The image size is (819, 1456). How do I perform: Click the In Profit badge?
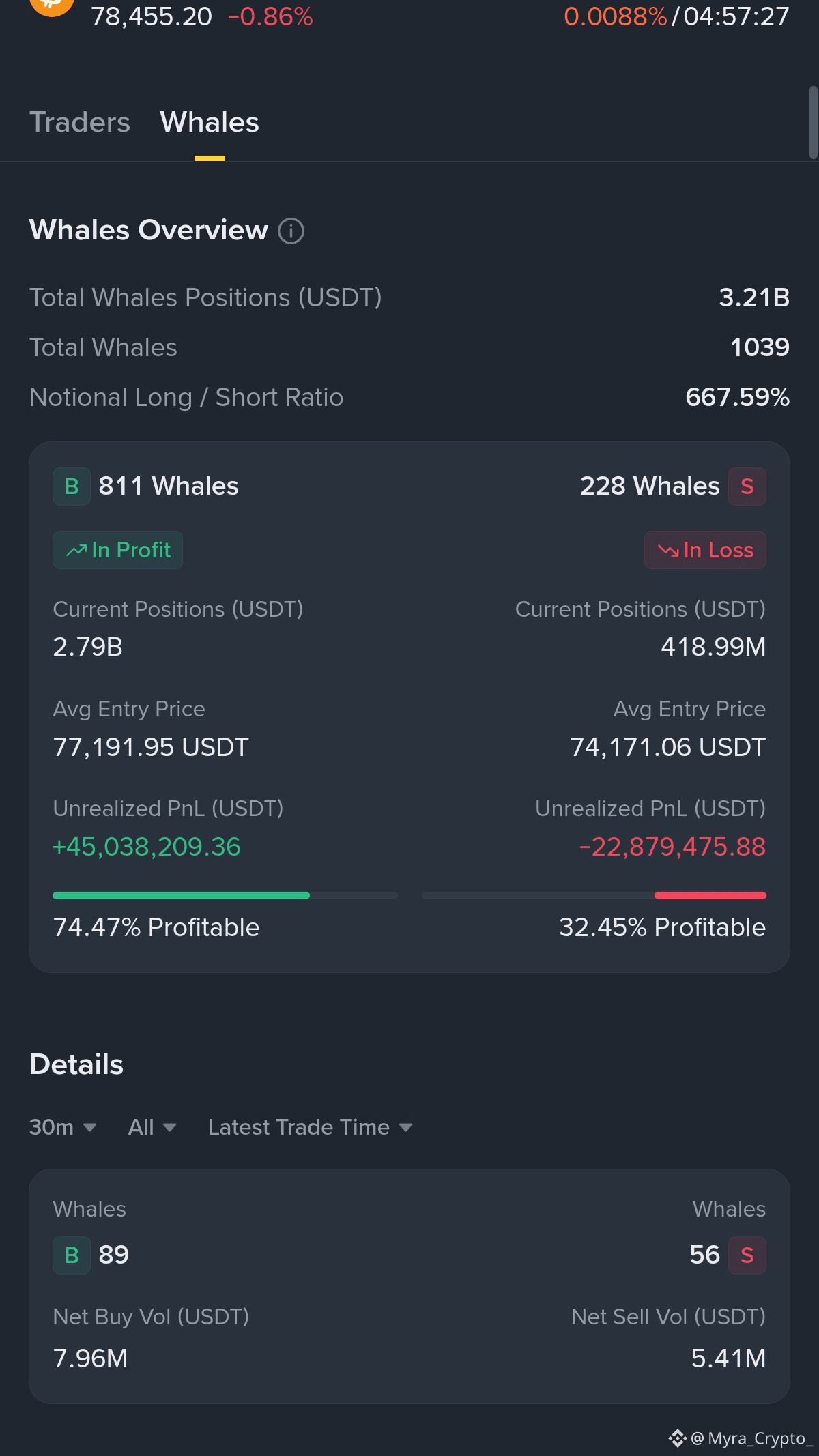tap(117, 550)
